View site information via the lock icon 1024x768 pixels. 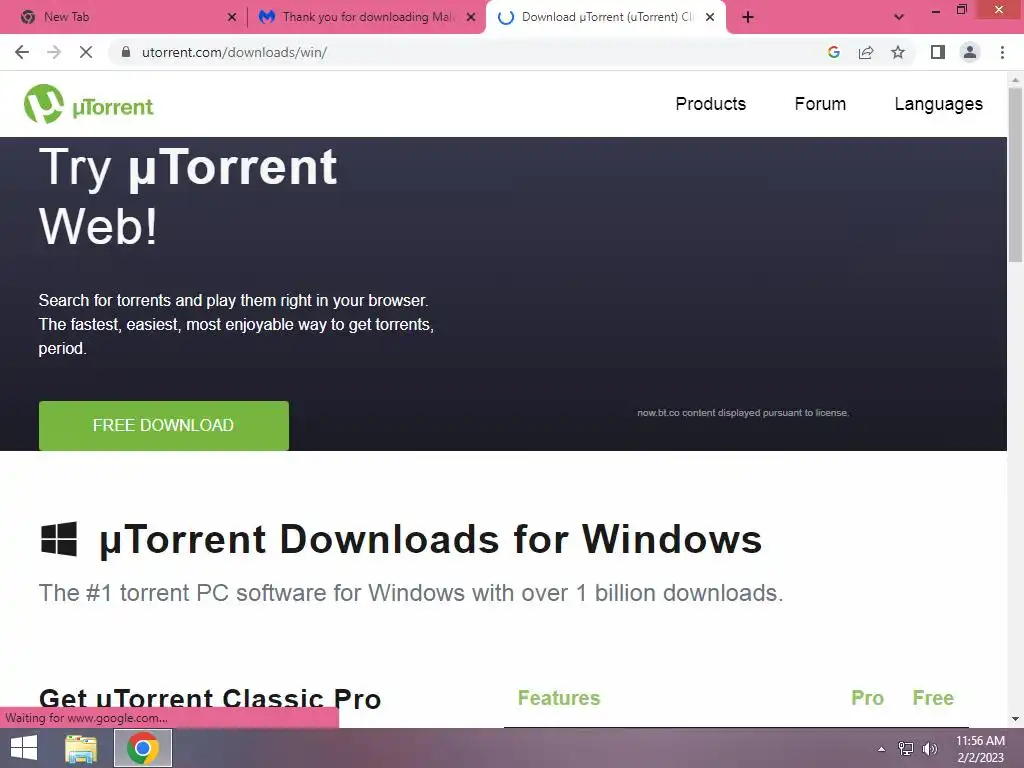click(x=126, y=52)
